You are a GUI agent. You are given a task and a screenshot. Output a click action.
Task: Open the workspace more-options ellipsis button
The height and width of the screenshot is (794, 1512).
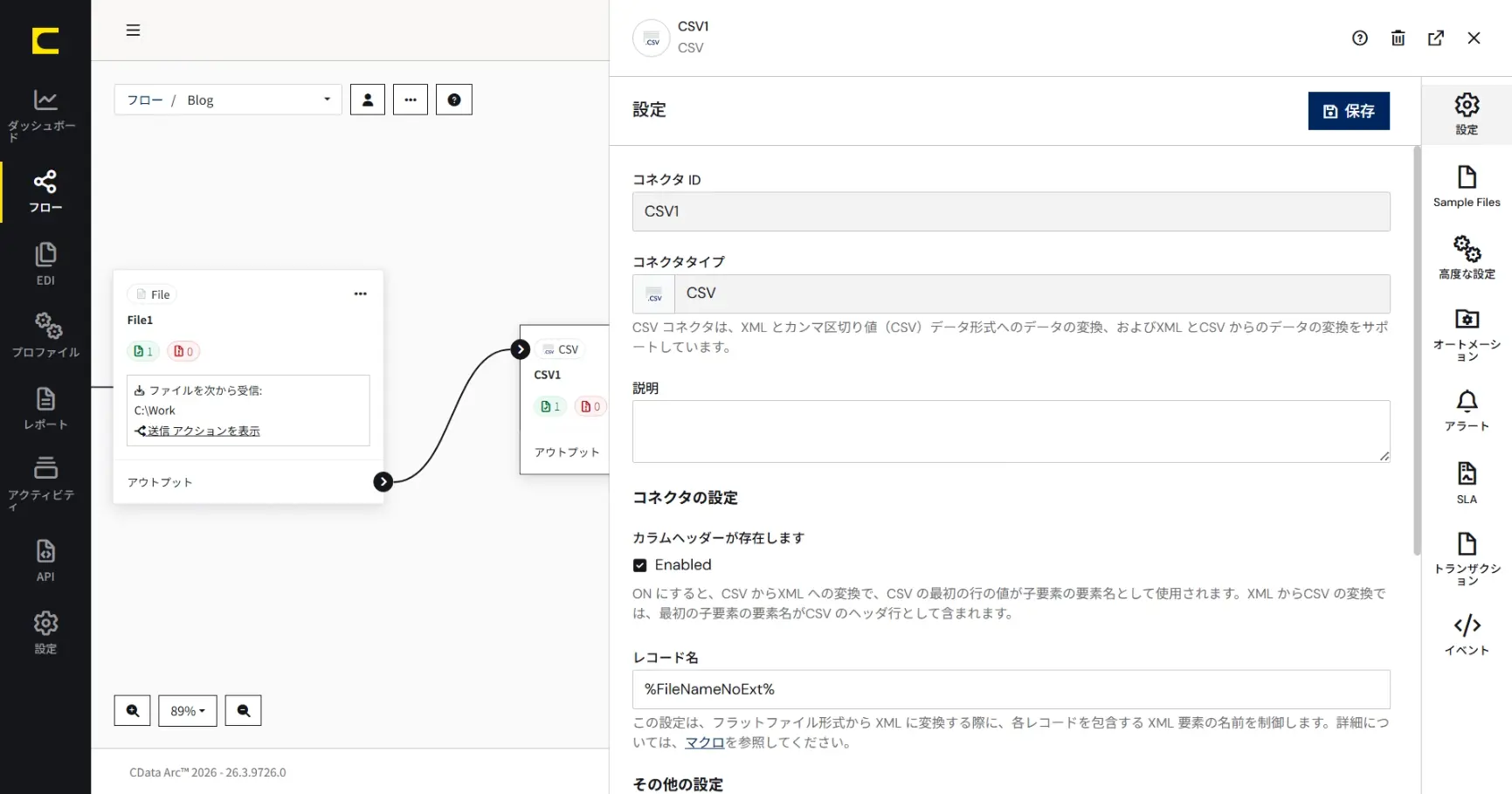(411, 100)
